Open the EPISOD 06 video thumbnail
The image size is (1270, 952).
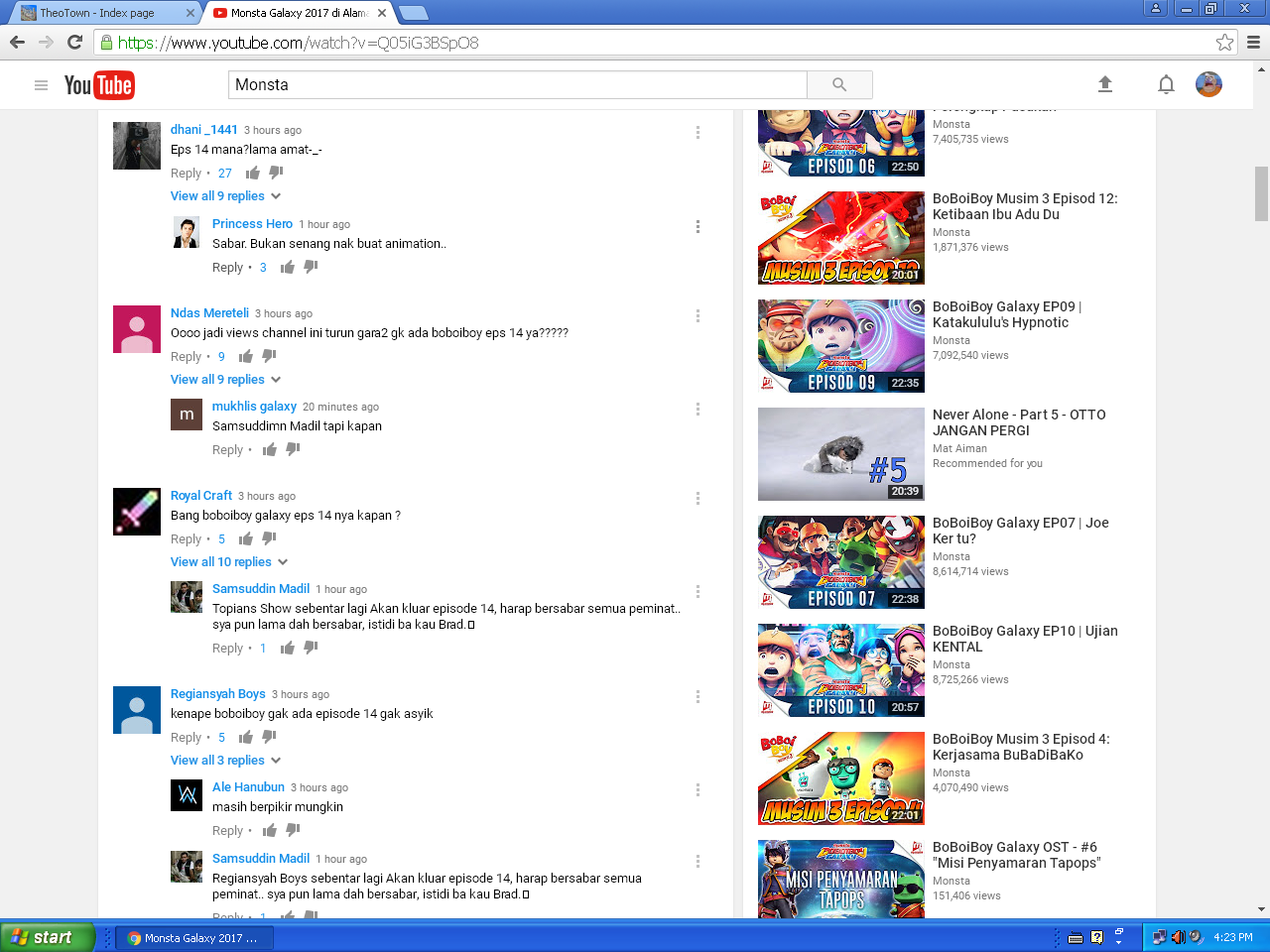pos(841,143)
